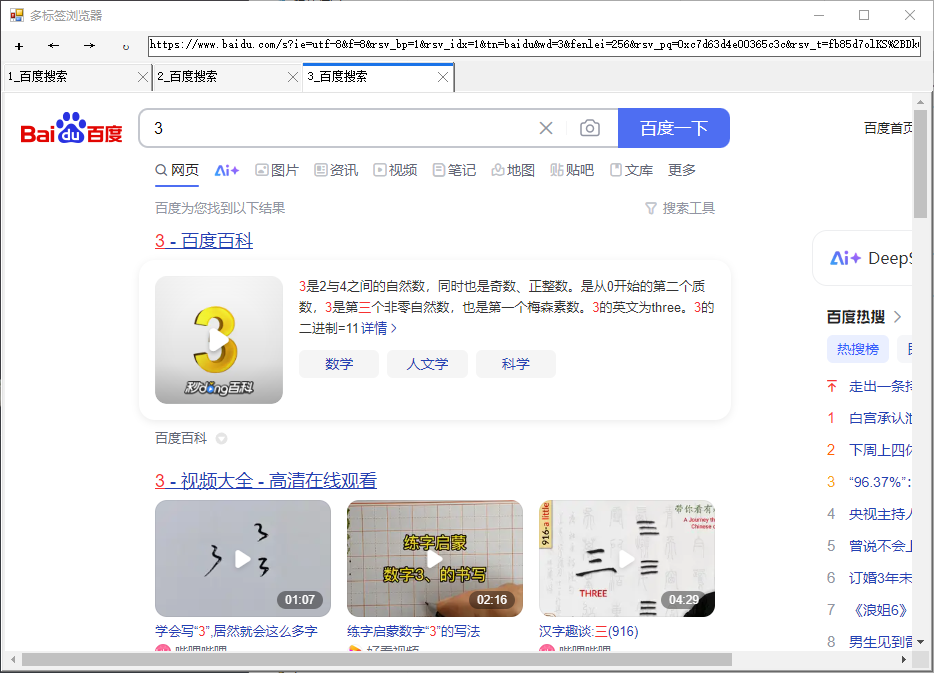Open 汉字趣谈:三(916) video title

(589, 631)
